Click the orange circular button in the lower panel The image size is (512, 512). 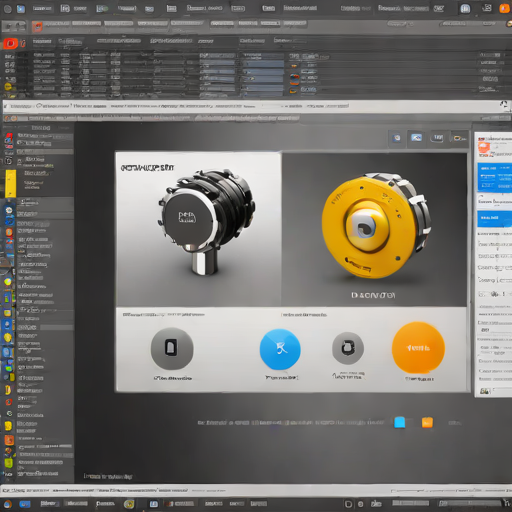[x=418, y=348]
